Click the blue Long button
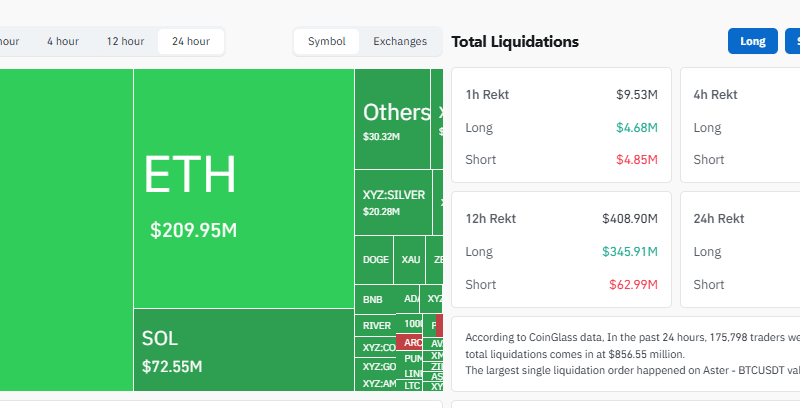This screenshot has height=408, width=800. point(752,41)
